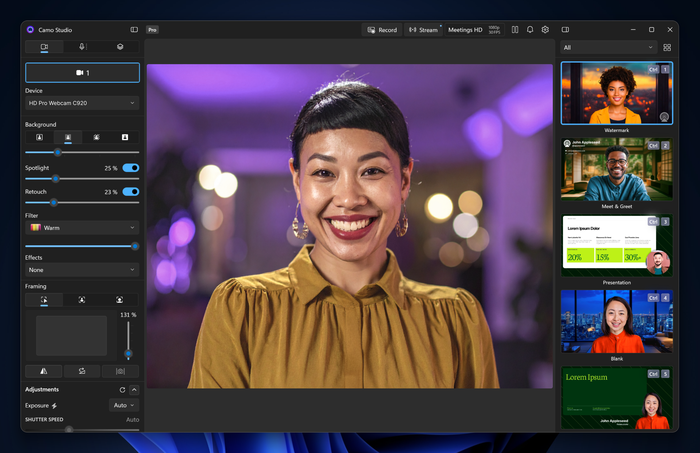
Task: Adjust the vertical zoom slider at 131 %
Action: [128, 340]
